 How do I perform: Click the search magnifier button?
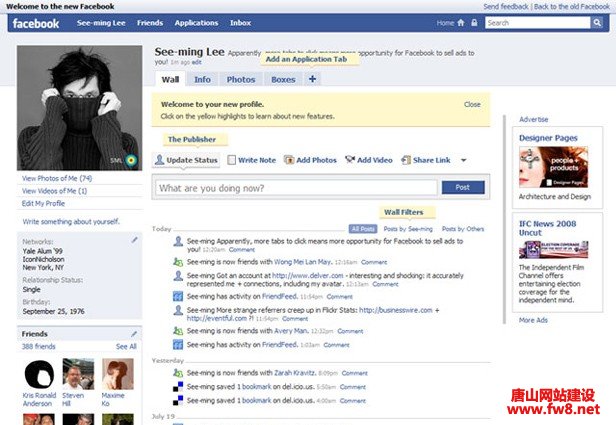tap(597, 23)
